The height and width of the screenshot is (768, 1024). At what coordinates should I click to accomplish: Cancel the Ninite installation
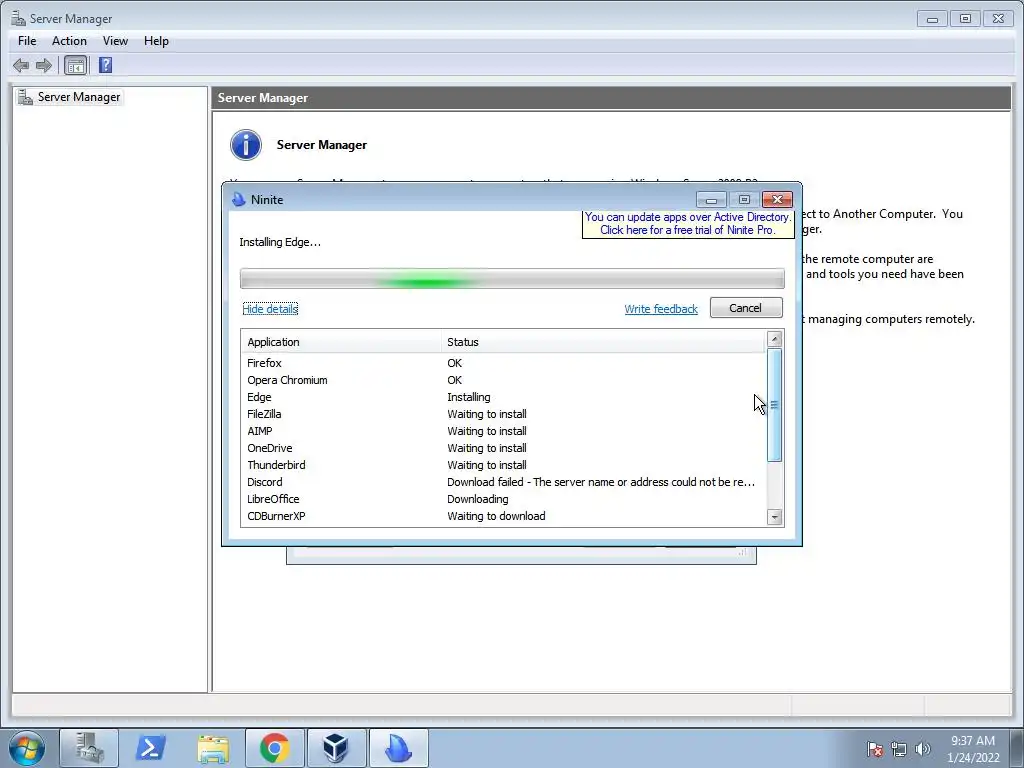[746, 308]
